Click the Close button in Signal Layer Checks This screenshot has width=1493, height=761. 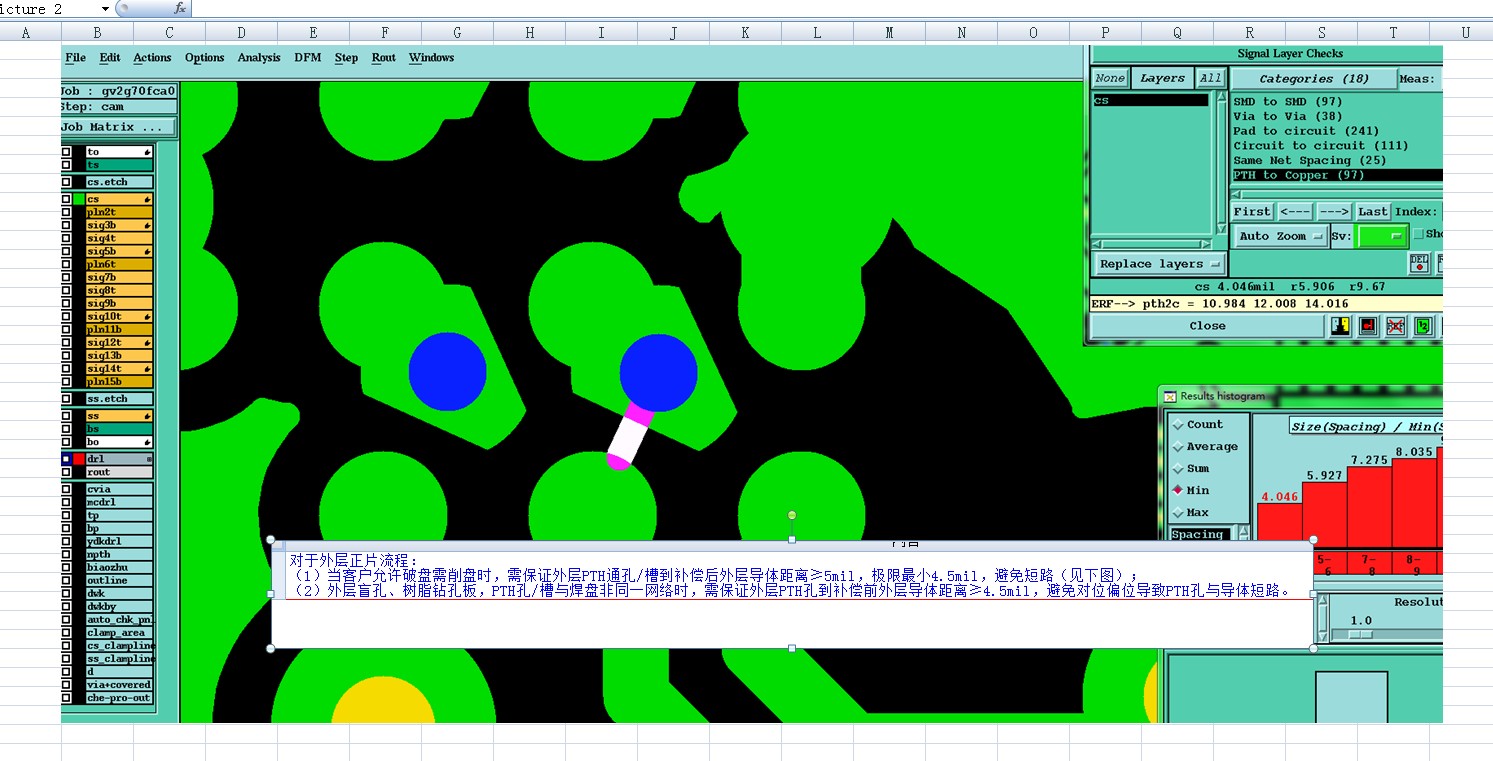tap(1207, 326)
